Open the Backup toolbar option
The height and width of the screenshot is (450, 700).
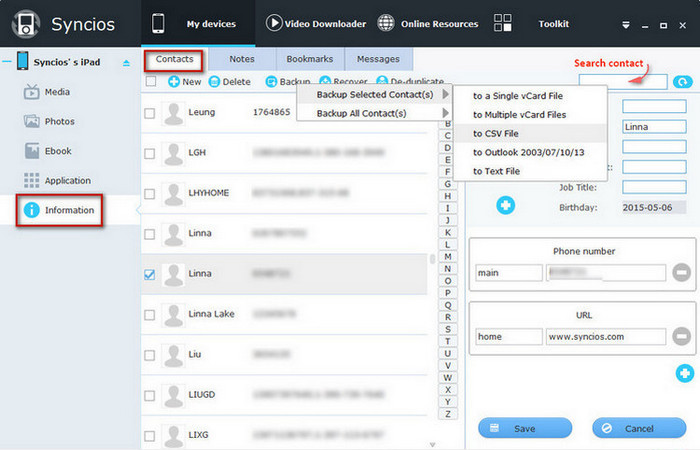coord(288,82)
